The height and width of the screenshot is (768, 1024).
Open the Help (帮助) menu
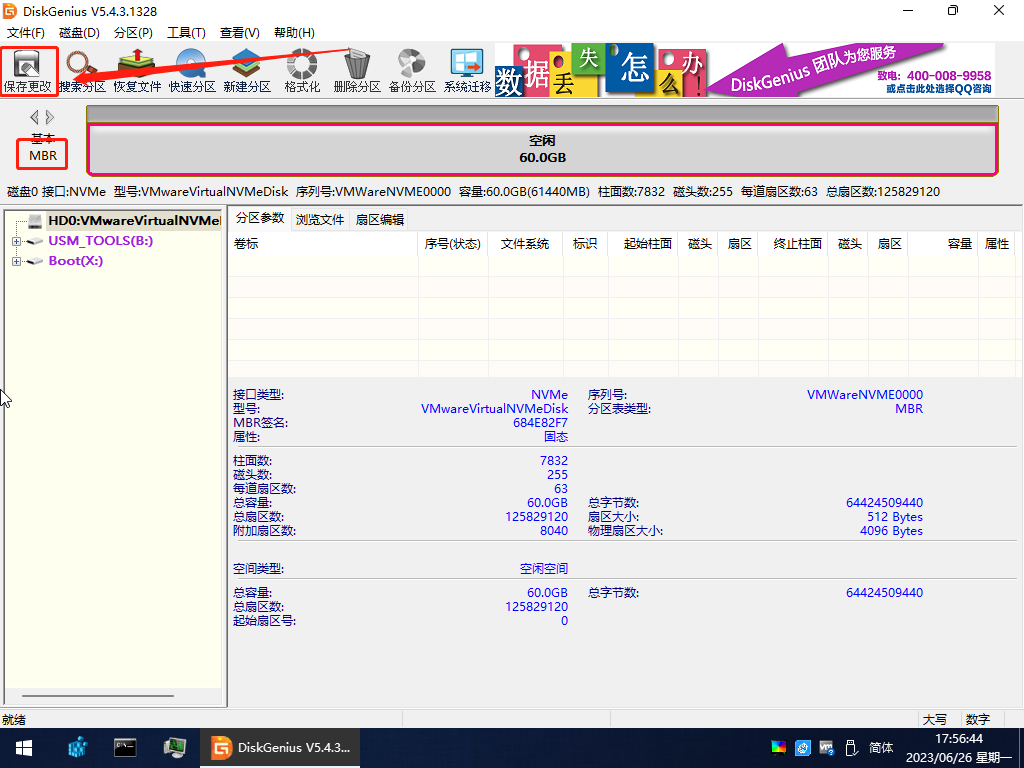pyautogui.click(x=294, y=33)
